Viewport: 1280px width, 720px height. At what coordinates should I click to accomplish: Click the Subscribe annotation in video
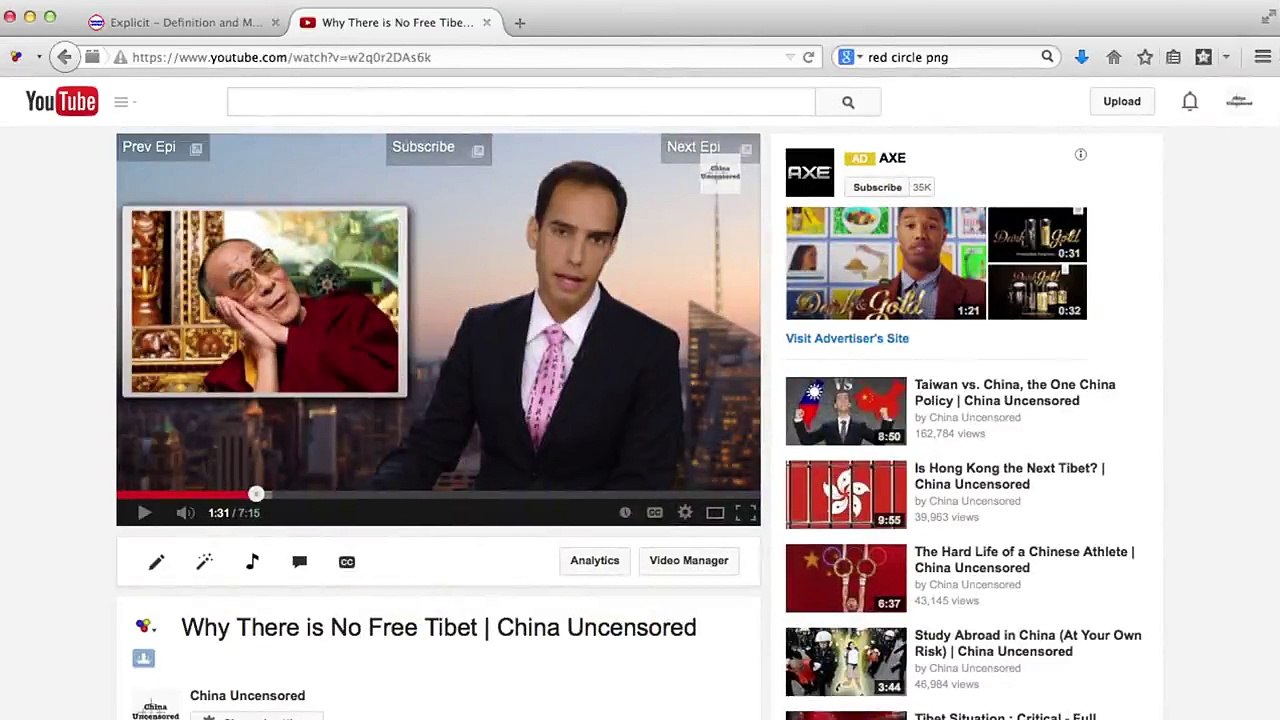[437, 148]
